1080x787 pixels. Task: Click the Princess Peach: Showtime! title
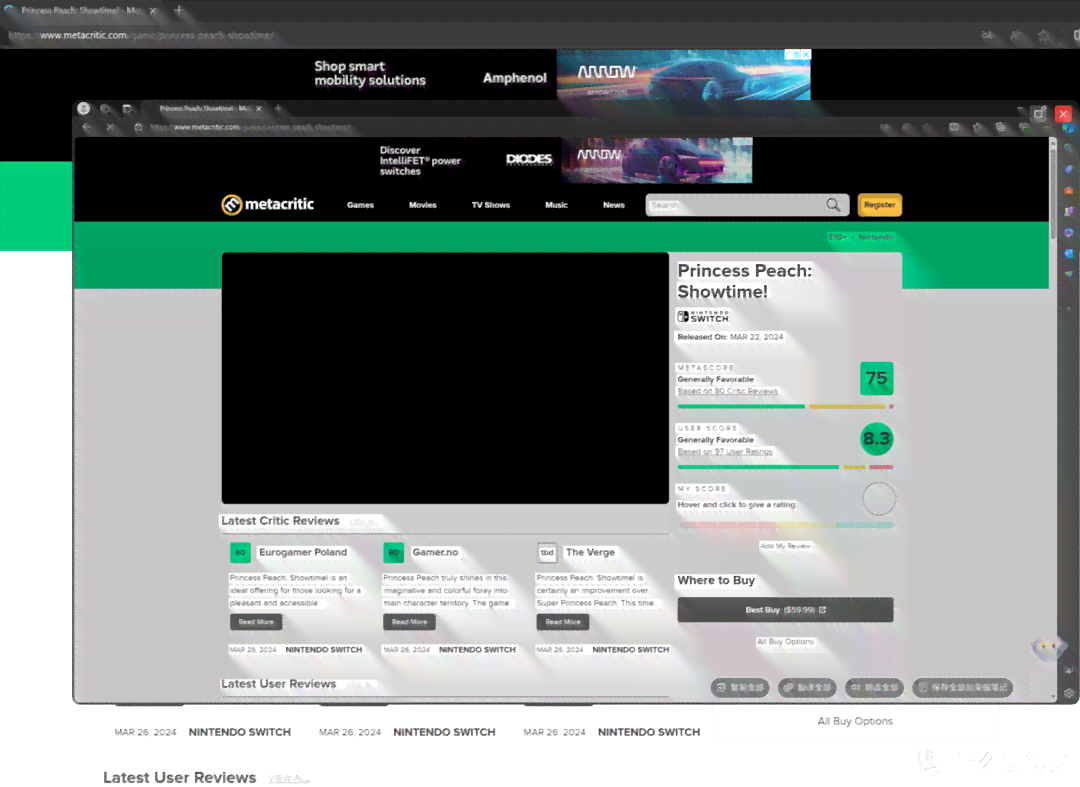click(745, 281)
